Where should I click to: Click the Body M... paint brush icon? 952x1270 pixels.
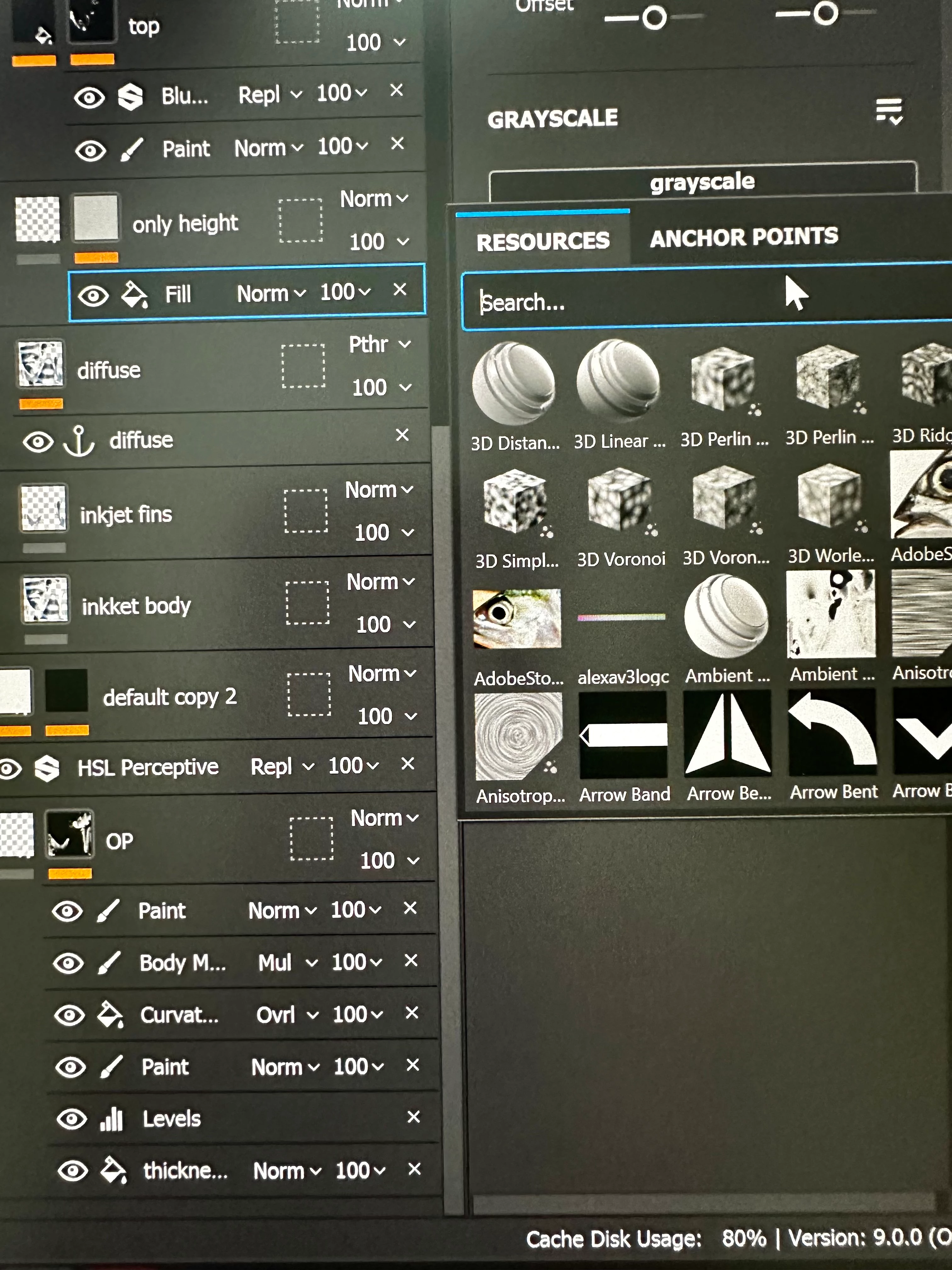coord(109,963)
